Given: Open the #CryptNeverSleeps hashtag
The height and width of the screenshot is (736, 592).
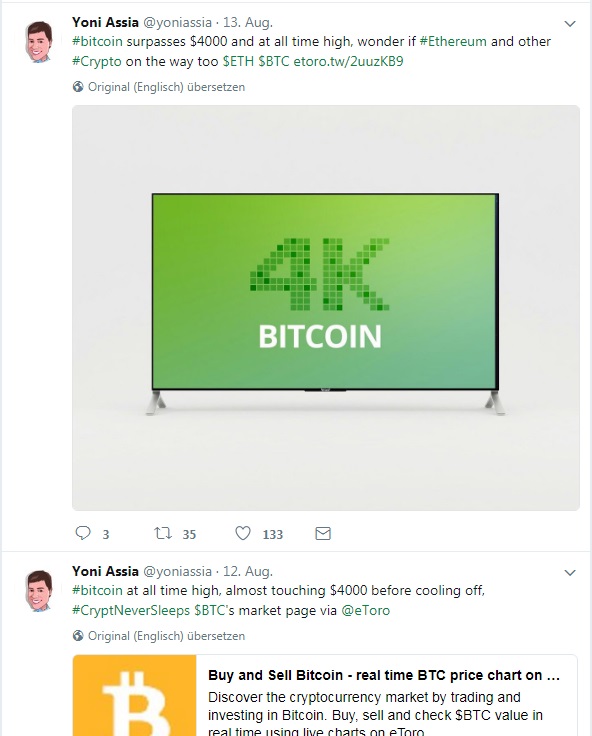Looking at the screenshot, I should (131, 610).
